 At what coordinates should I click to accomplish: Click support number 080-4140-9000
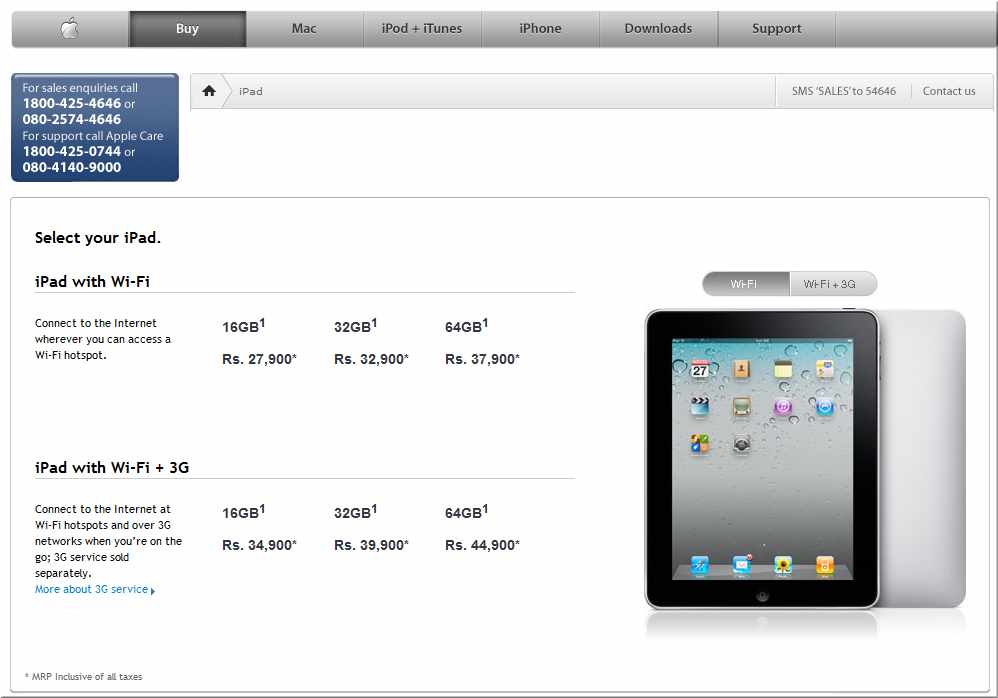click(x=71, y=167)
